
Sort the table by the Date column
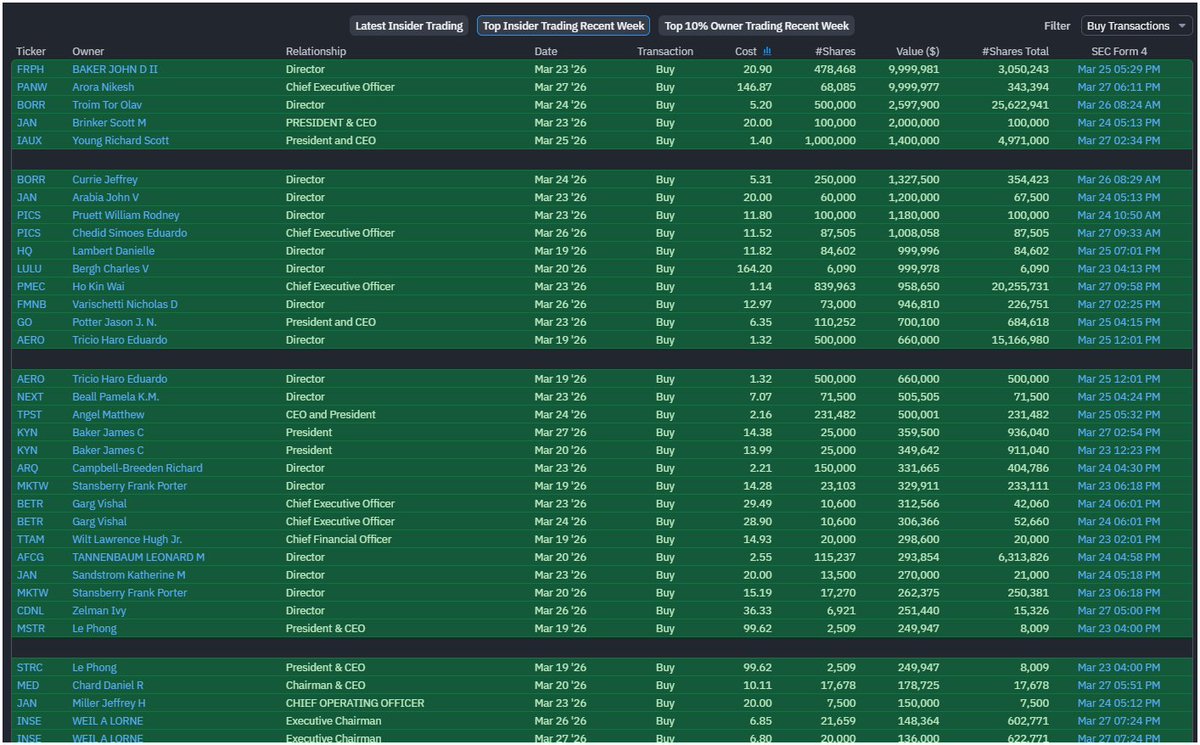pyautogui.click(x=546, y=51)
